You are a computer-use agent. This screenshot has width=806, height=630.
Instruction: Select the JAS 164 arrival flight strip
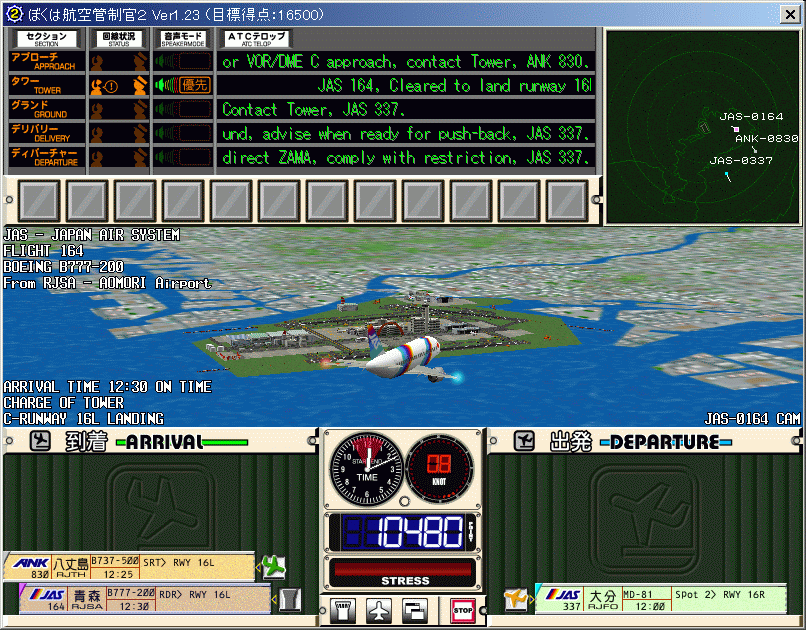pos(145,599)
